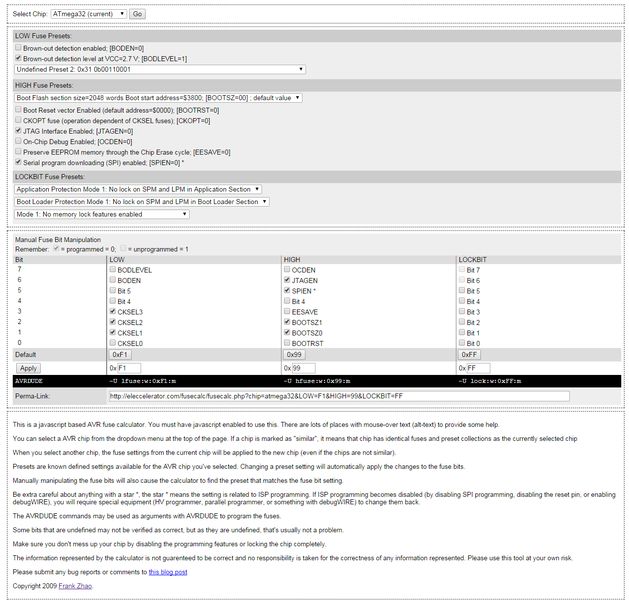Toggle the BOOTSZ0 checkbox
Viewport: 629px width, 604px height.
[287, 332]
